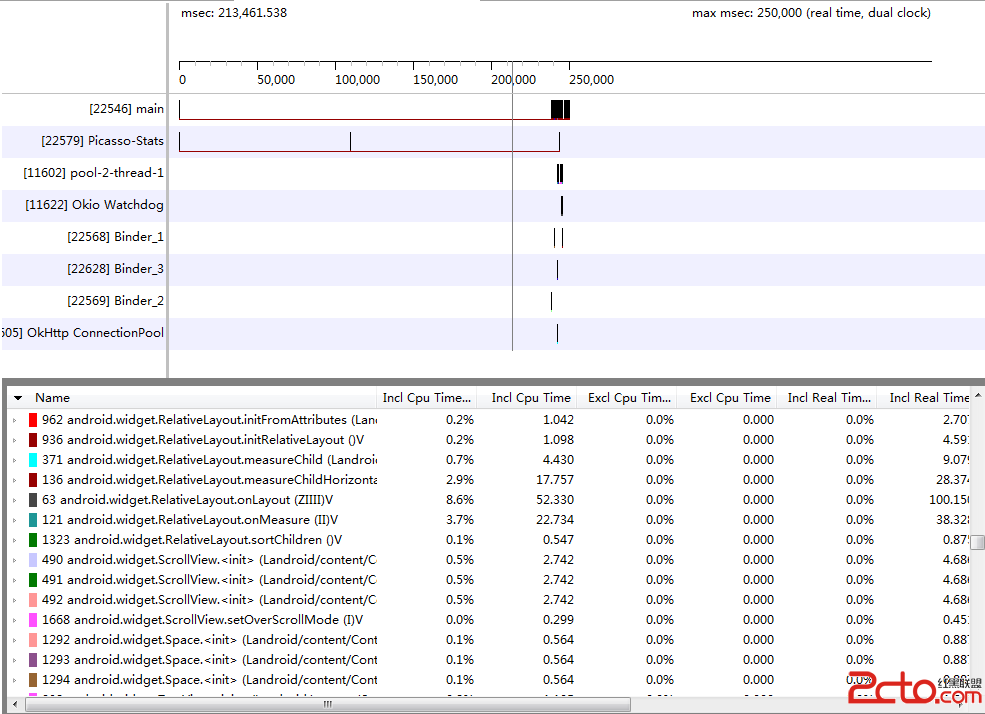Select the [22569] Binder_2 thread label

coord(116,301)
